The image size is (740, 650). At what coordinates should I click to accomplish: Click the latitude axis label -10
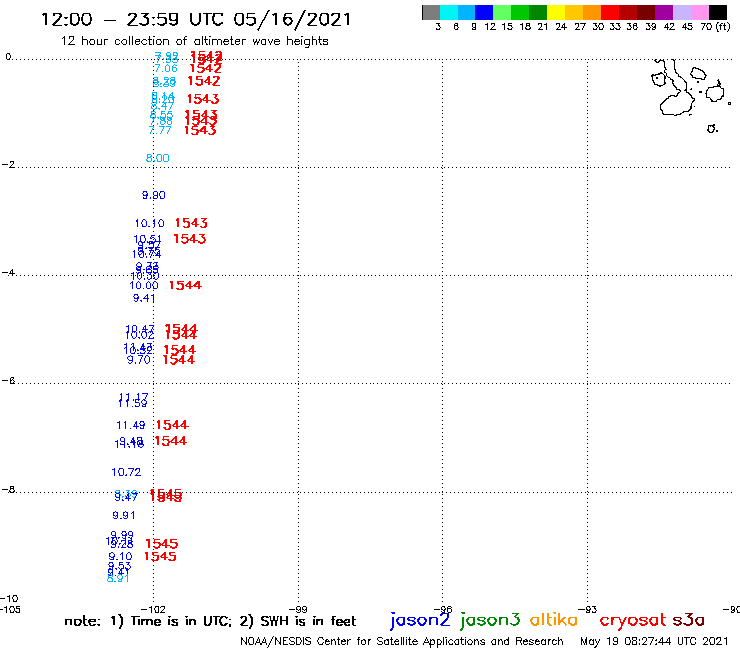9,599
